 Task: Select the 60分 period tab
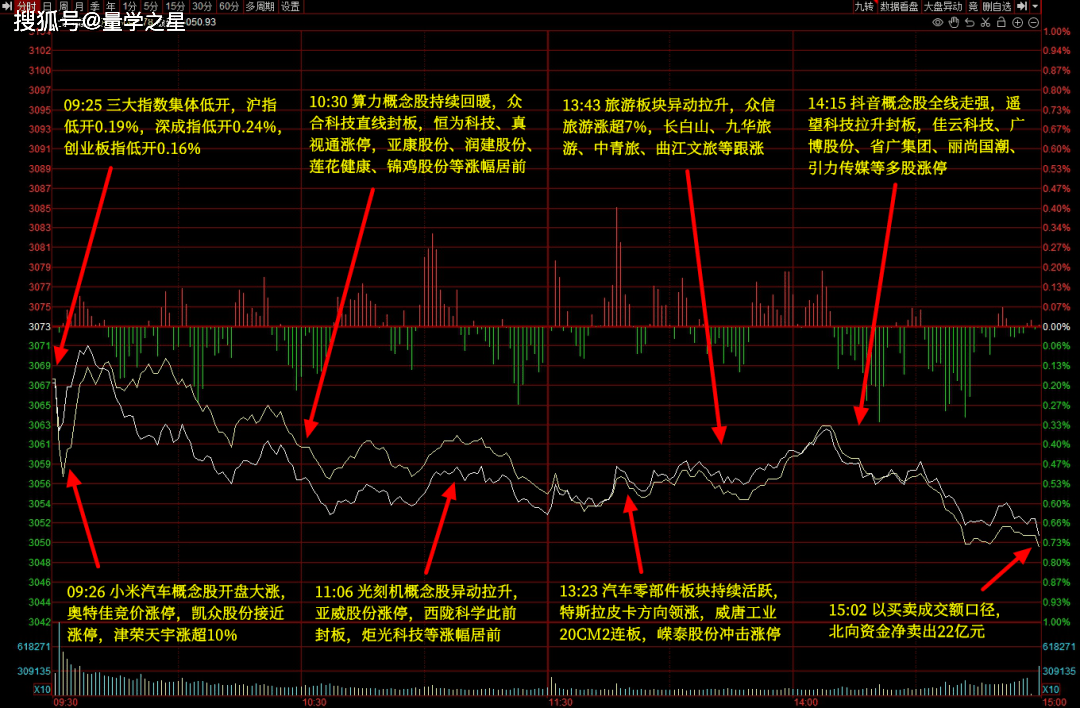229,6
